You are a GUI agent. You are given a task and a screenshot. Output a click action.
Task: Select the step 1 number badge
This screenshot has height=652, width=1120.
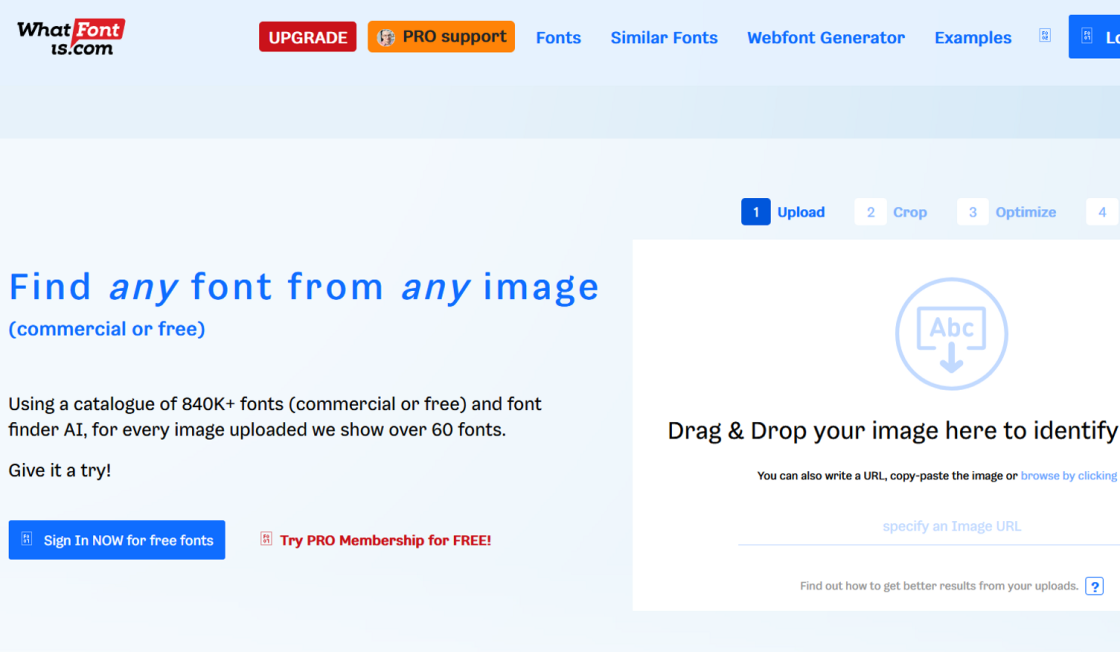click(756, 212)
